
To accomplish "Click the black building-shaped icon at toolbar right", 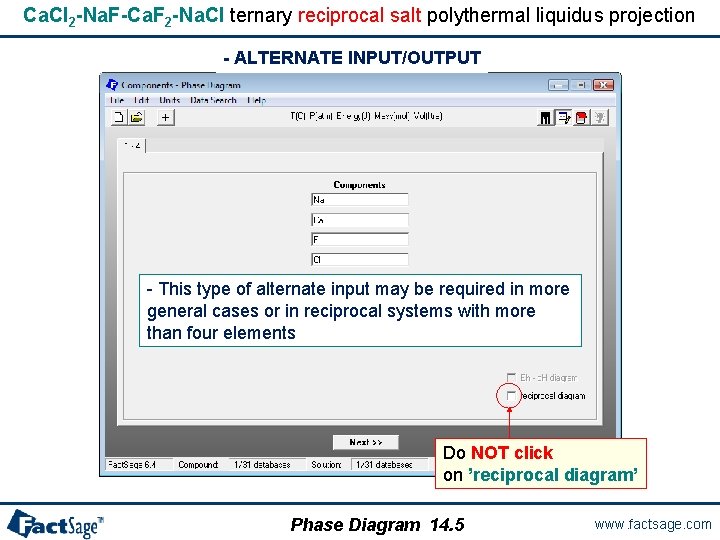I will point(545,118).
